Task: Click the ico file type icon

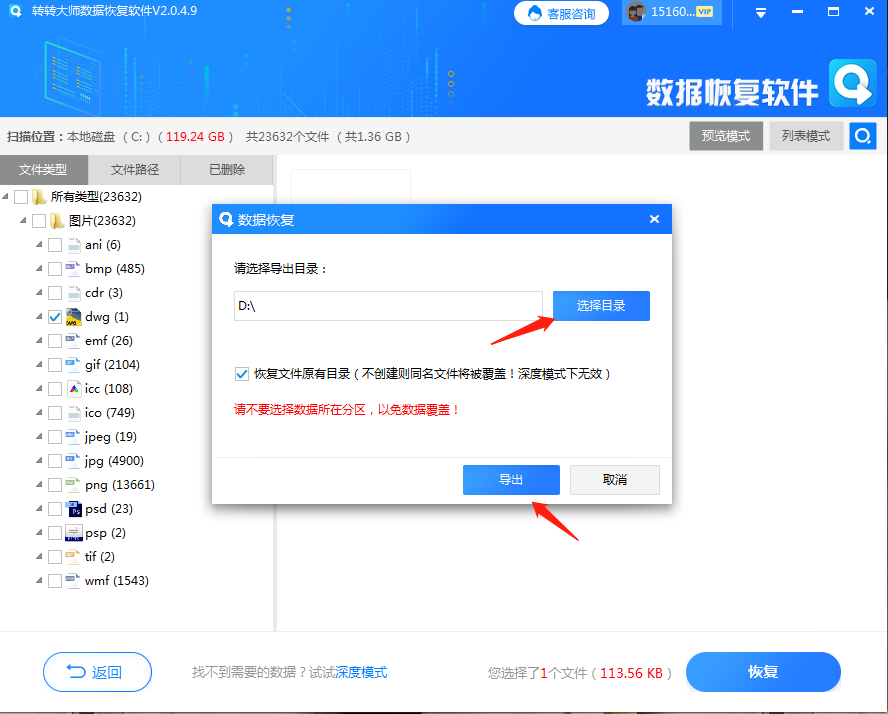Action: [72, 412]
